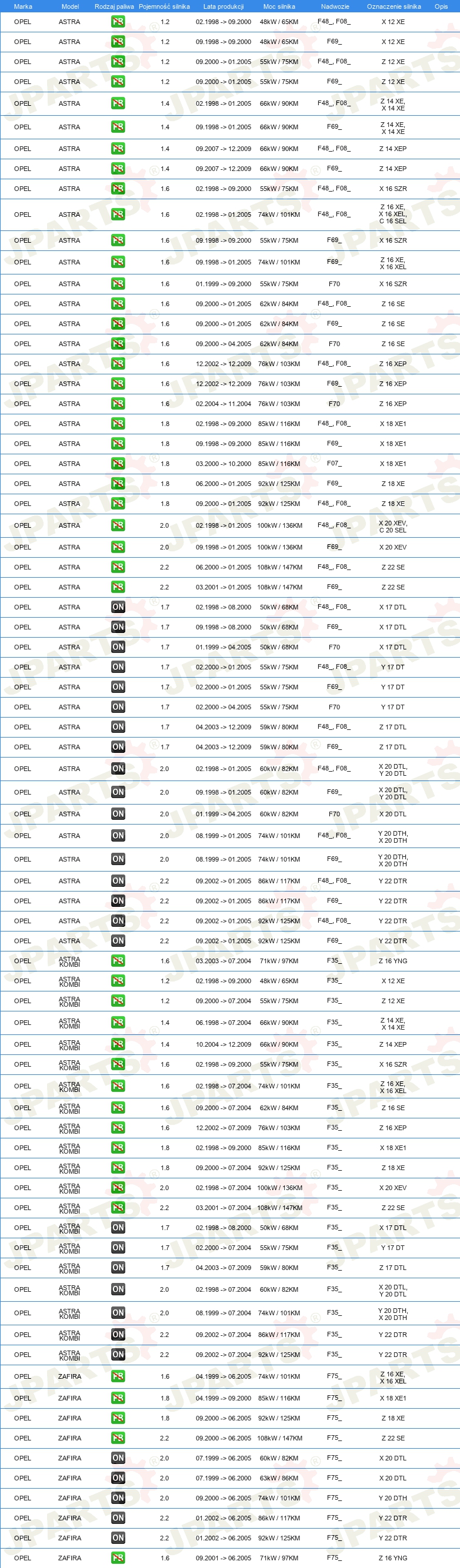The image size is (460, 1568).
Task: Click petrol icon in Zafira X 18 XE1 row
Action: [x=118, y=1398]
